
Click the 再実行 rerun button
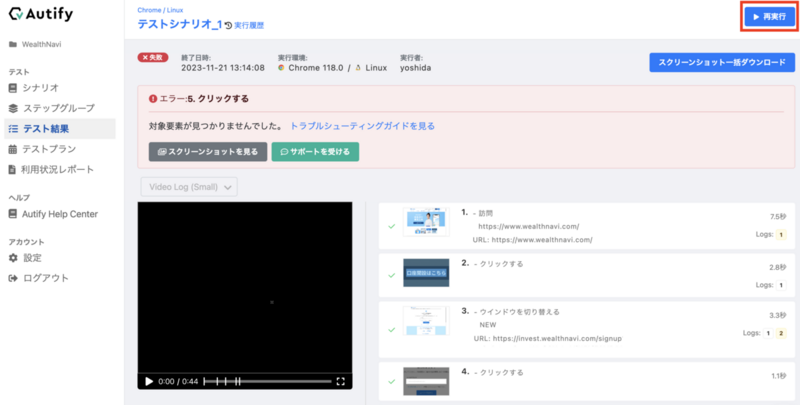tap(770, 17)
